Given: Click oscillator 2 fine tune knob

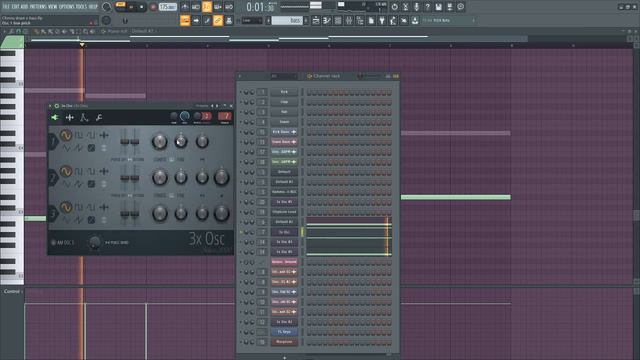Looking at the screenshot, I should tap(181, 177).
